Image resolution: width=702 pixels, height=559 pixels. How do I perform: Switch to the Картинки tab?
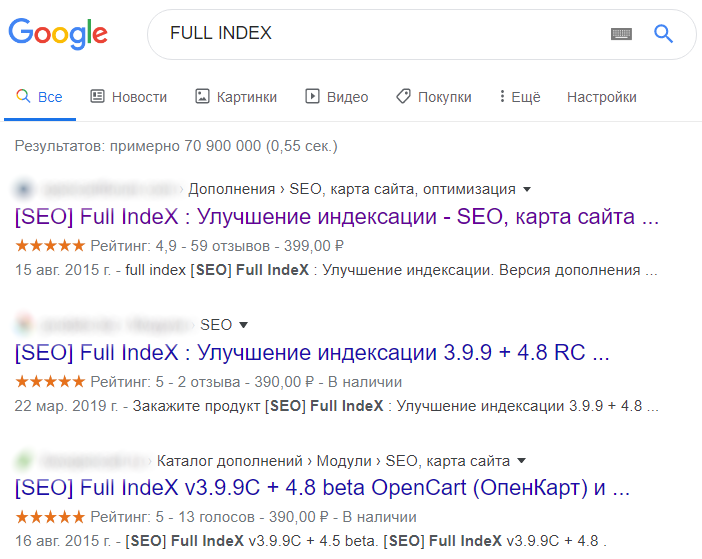pos(236,97)
